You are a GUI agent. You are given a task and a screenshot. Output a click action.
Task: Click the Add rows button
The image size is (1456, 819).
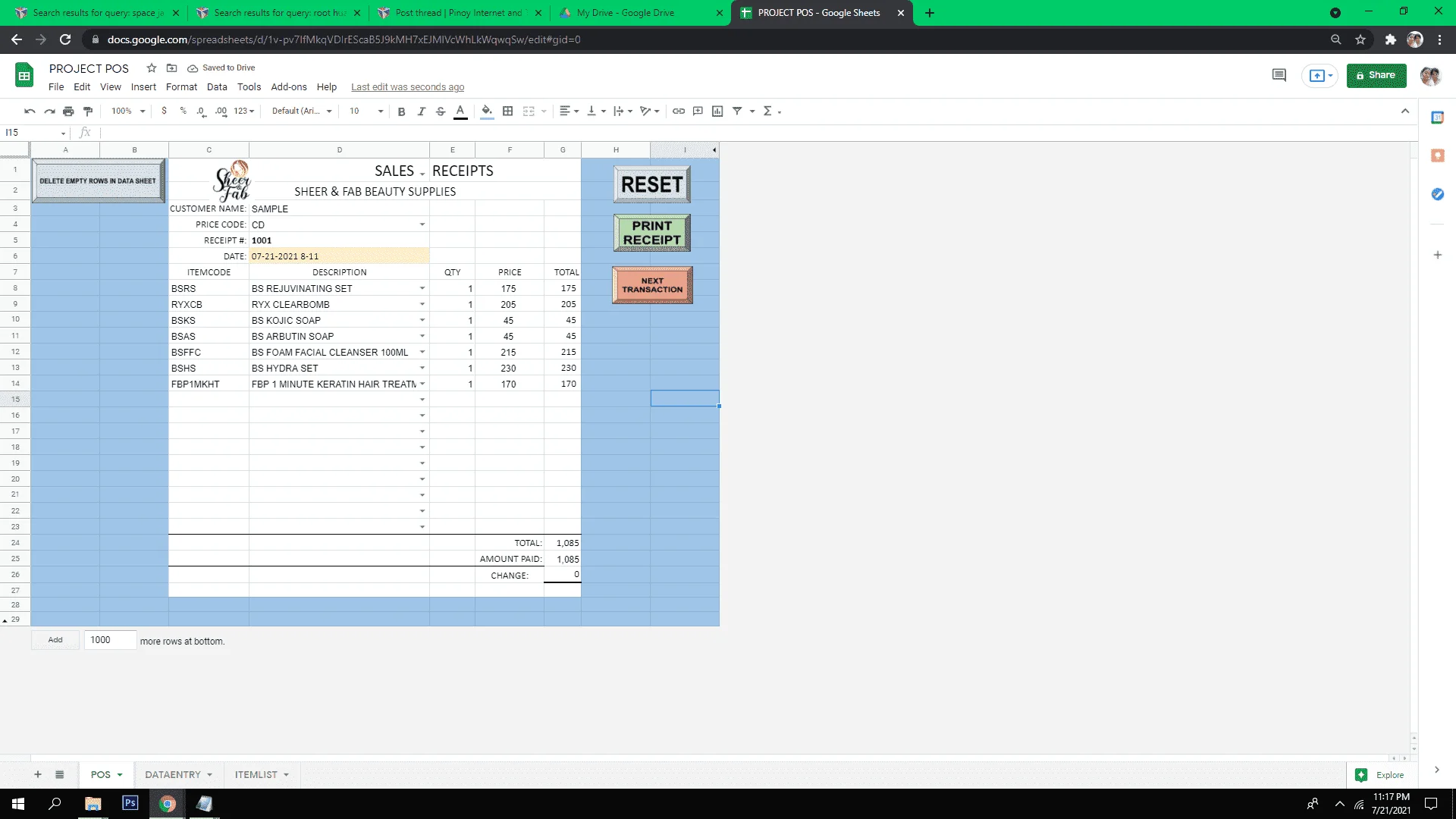[55, 639]
